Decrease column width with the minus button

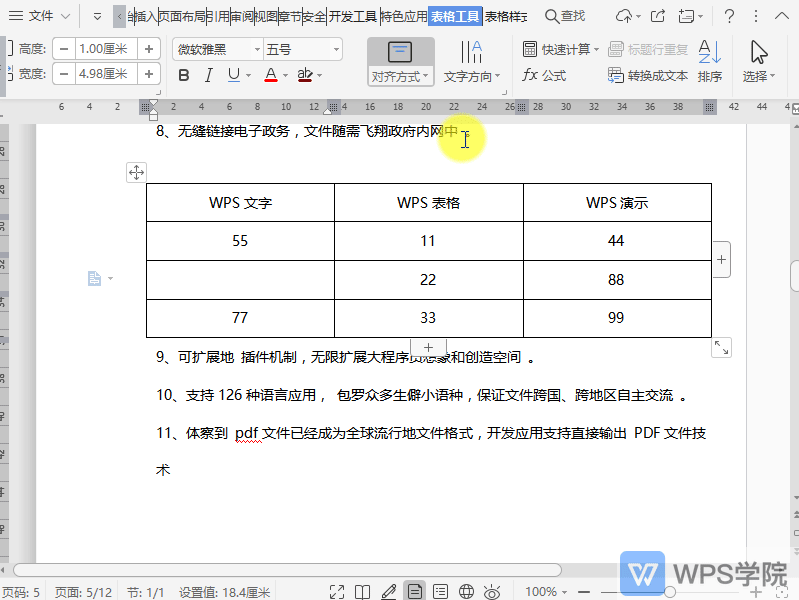pos(64,74)
